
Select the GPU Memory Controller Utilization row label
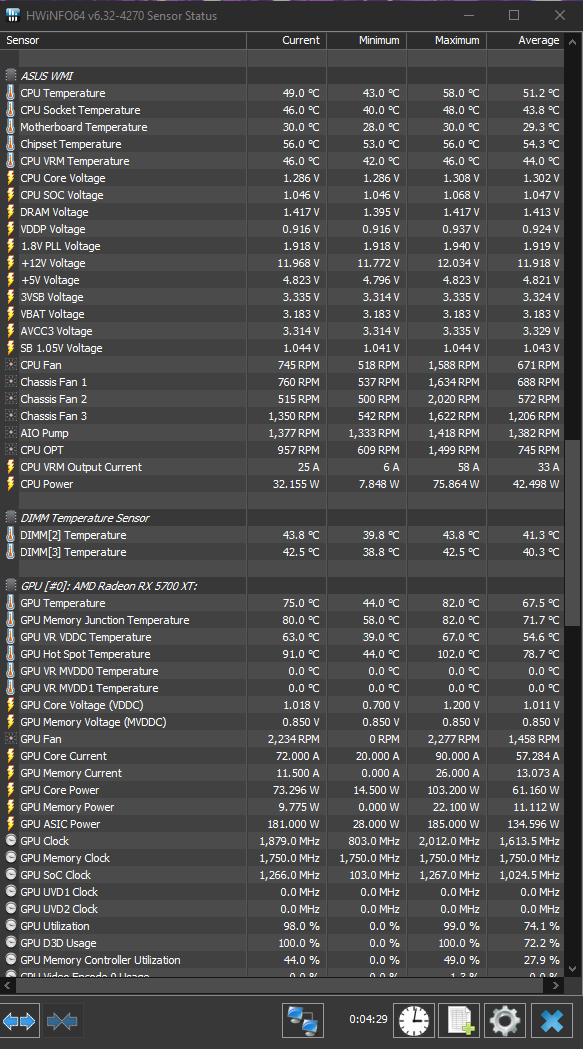100,960
